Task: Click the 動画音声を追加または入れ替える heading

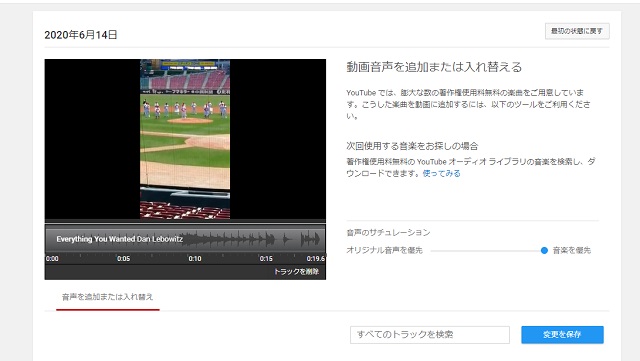Action: click(x=434, y=67)
